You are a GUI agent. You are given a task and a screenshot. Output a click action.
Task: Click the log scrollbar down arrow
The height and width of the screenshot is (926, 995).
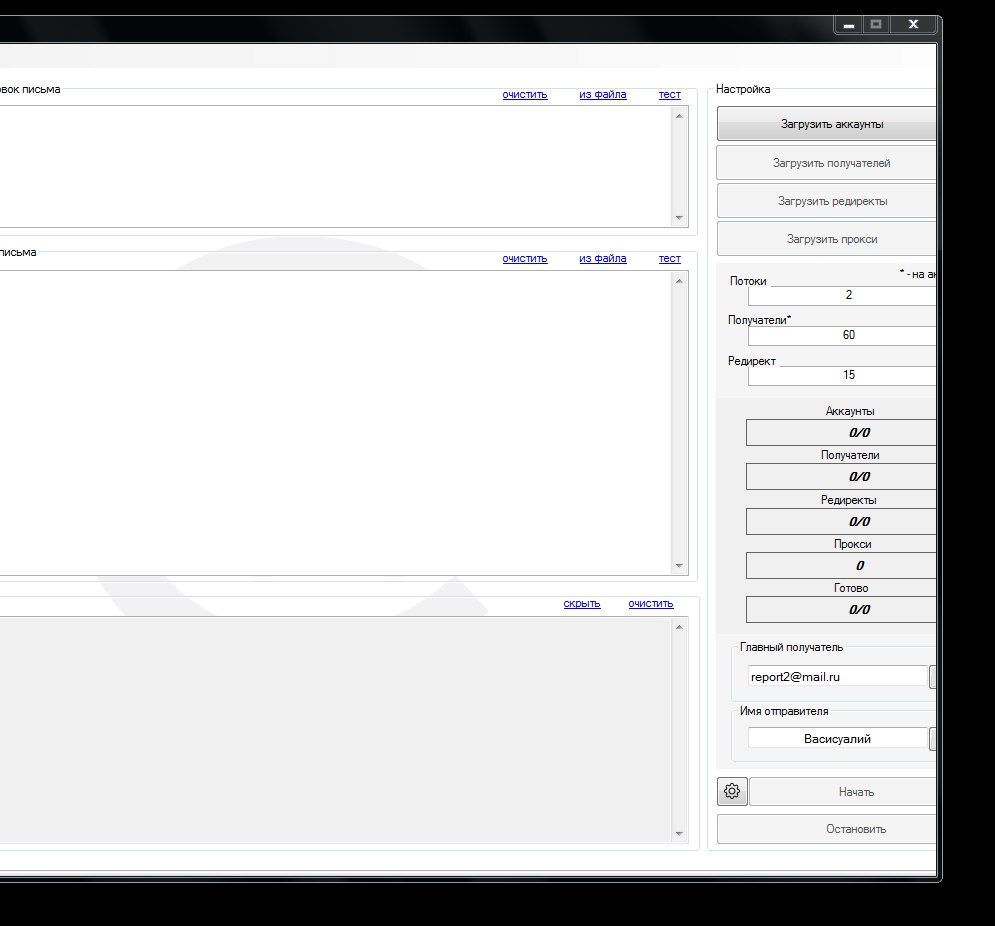coord(679,833)
